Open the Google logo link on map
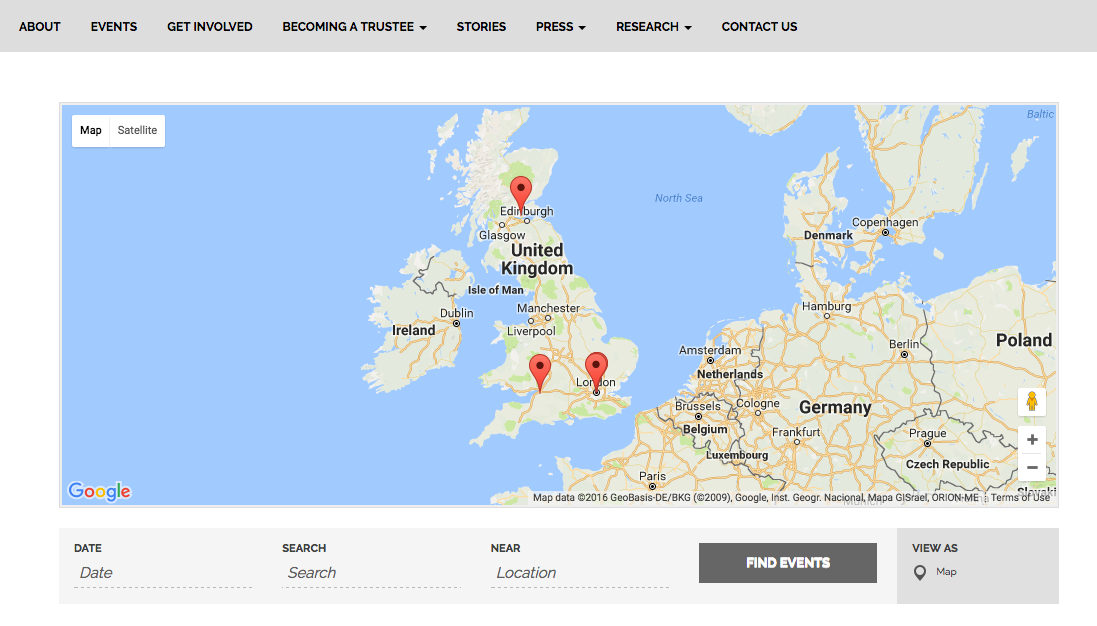 [99, 491]
